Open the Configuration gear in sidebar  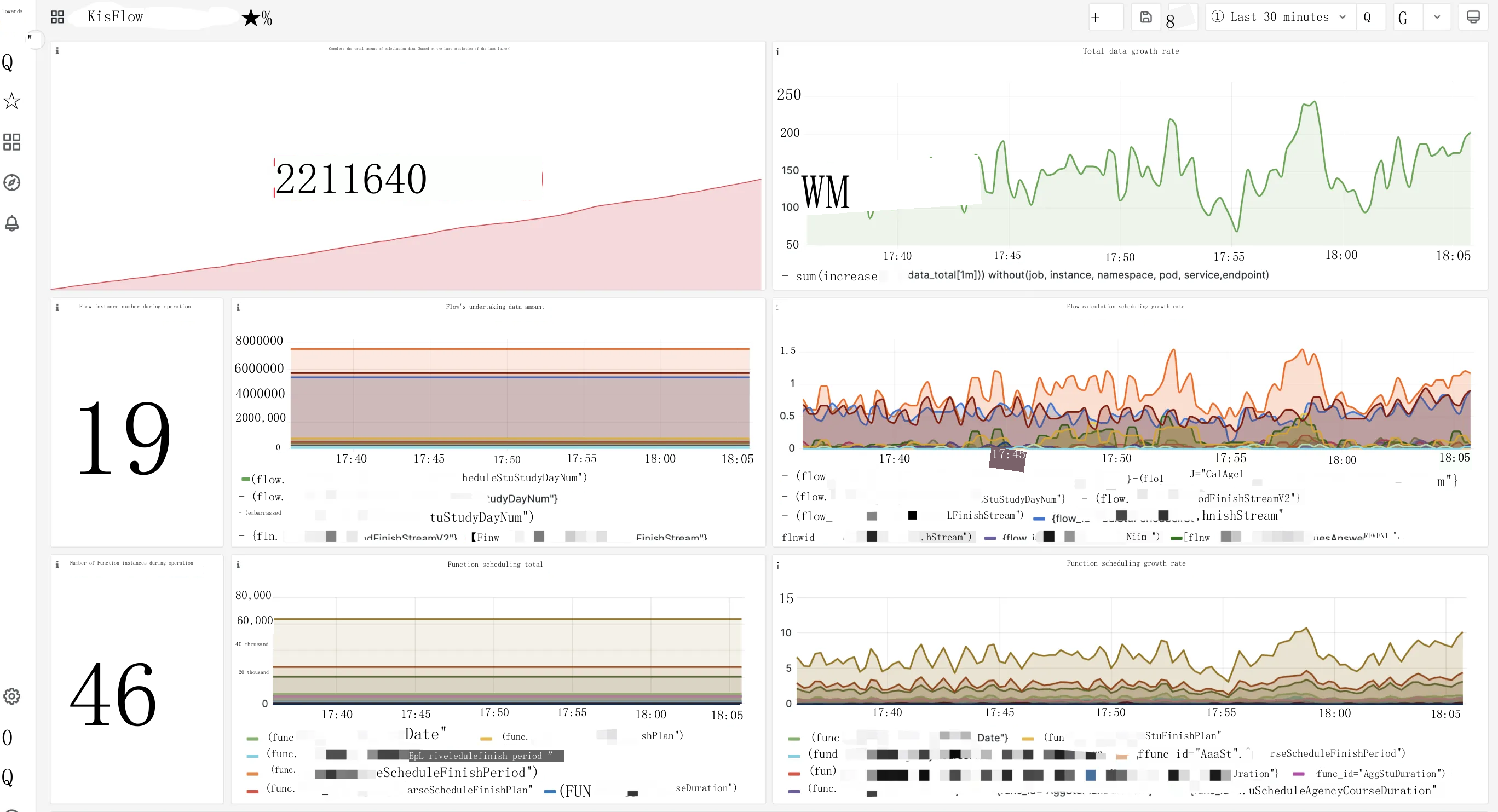(x=11, y=696)
